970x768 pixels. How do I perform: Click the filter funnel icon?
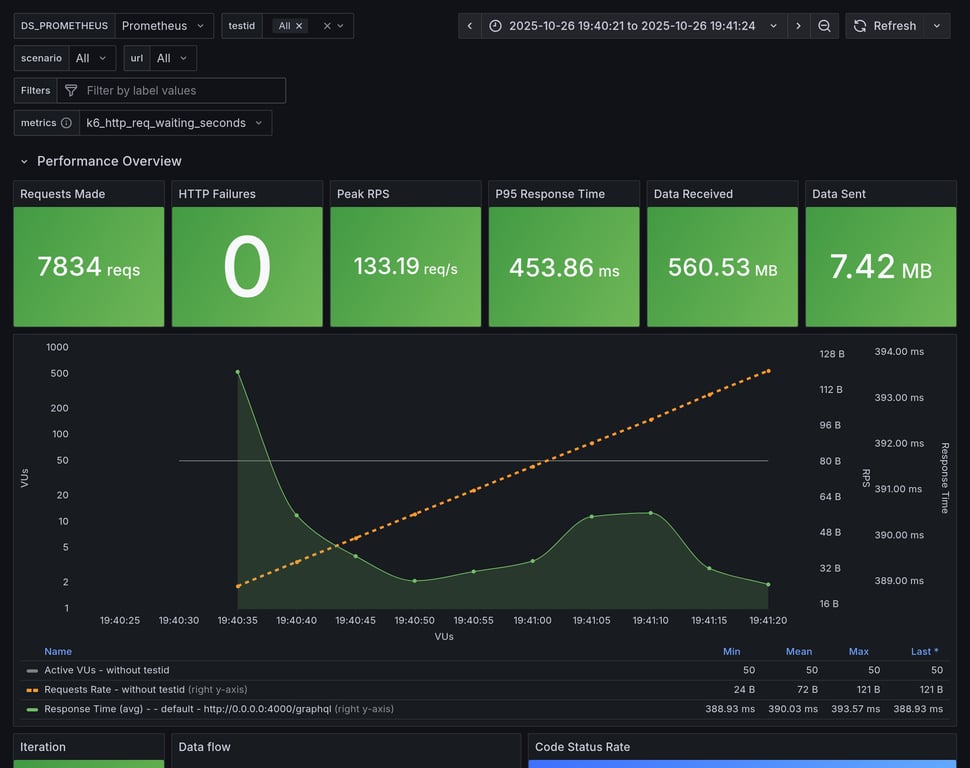pyautogui.click(x=71, y=91)
